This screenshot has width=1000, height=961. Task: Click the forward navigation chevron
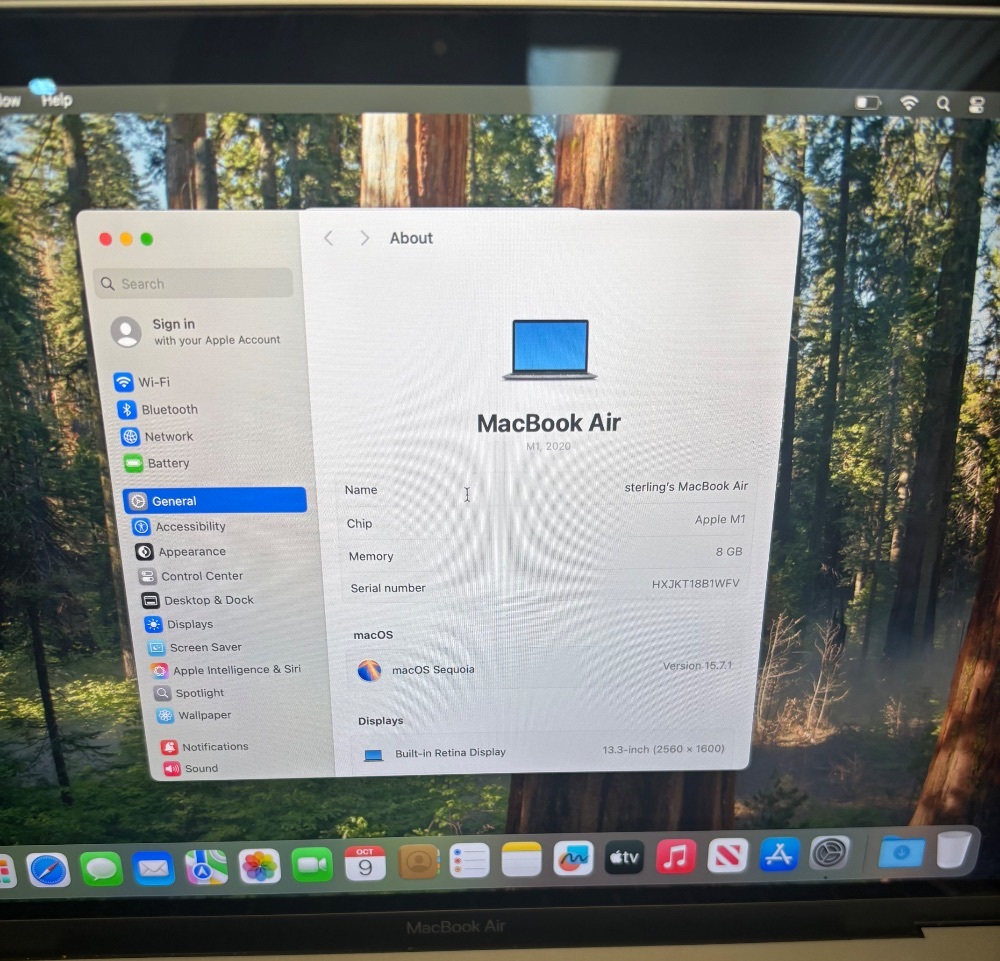point(364,238)
